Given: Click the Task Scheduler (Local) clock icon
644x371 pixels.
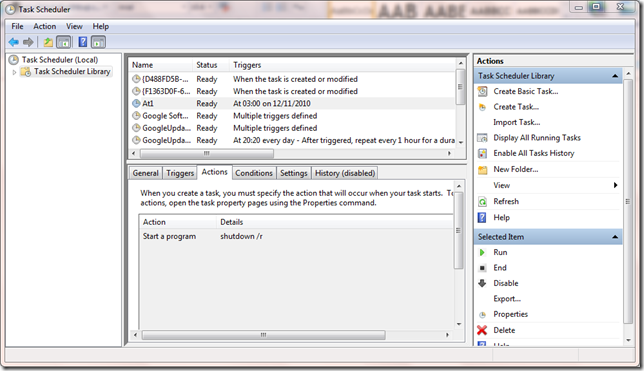Looking at the screenshot, I should click(14, 60).
